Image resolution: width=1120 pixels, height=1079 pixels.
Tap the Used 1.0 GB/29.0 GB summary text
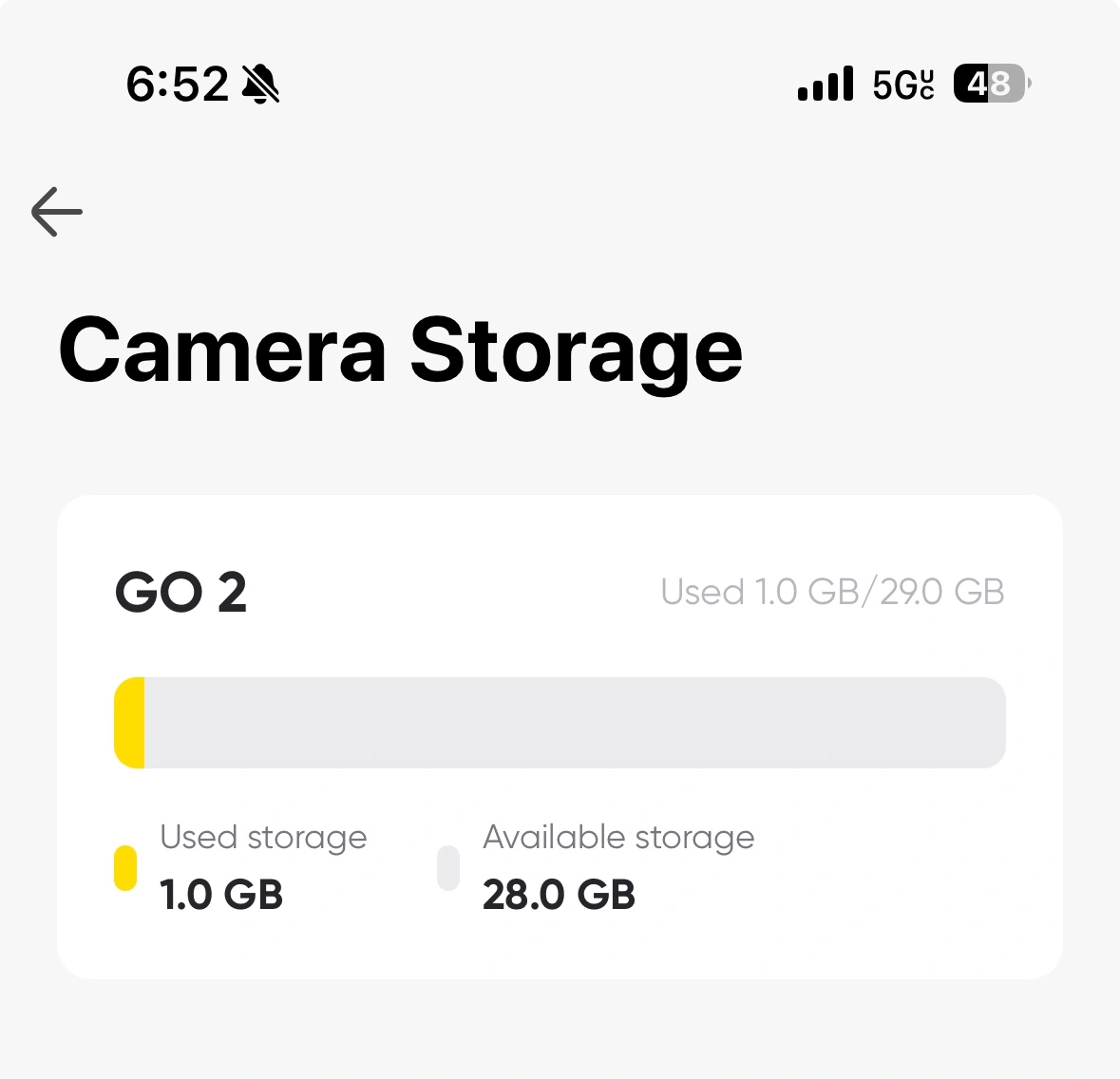833,592
